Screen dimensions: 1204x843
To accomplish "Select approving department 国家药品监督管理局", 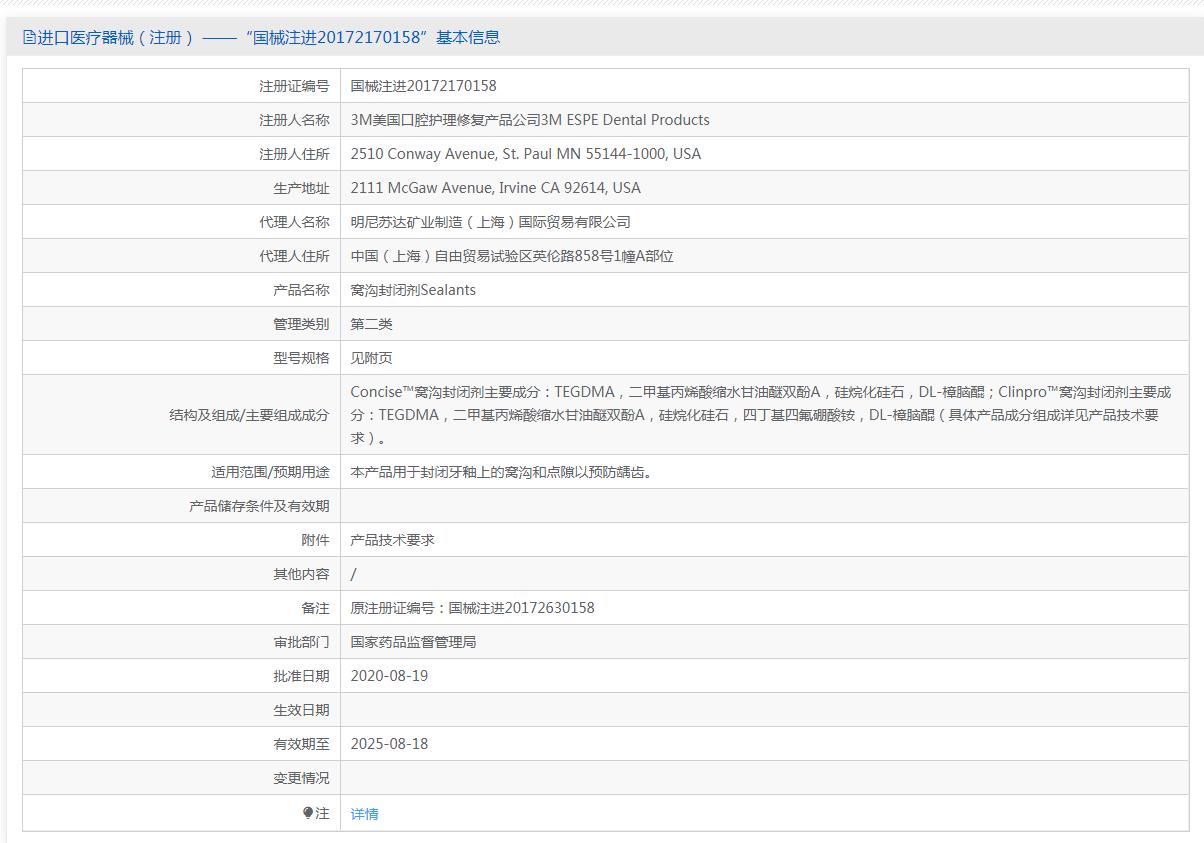I will pyautogui.click(x=413, y=642).
